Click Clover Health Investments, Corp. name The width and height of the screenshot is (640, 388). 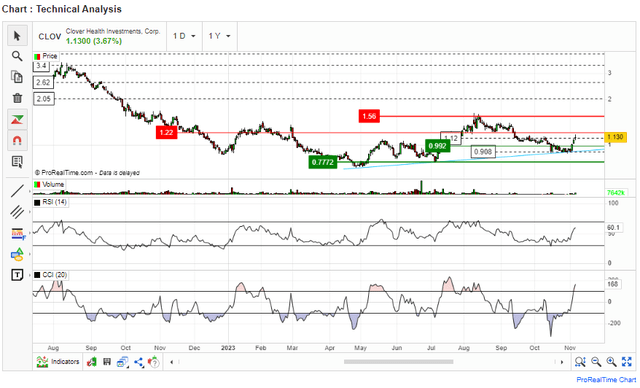(x=113, y=31)
